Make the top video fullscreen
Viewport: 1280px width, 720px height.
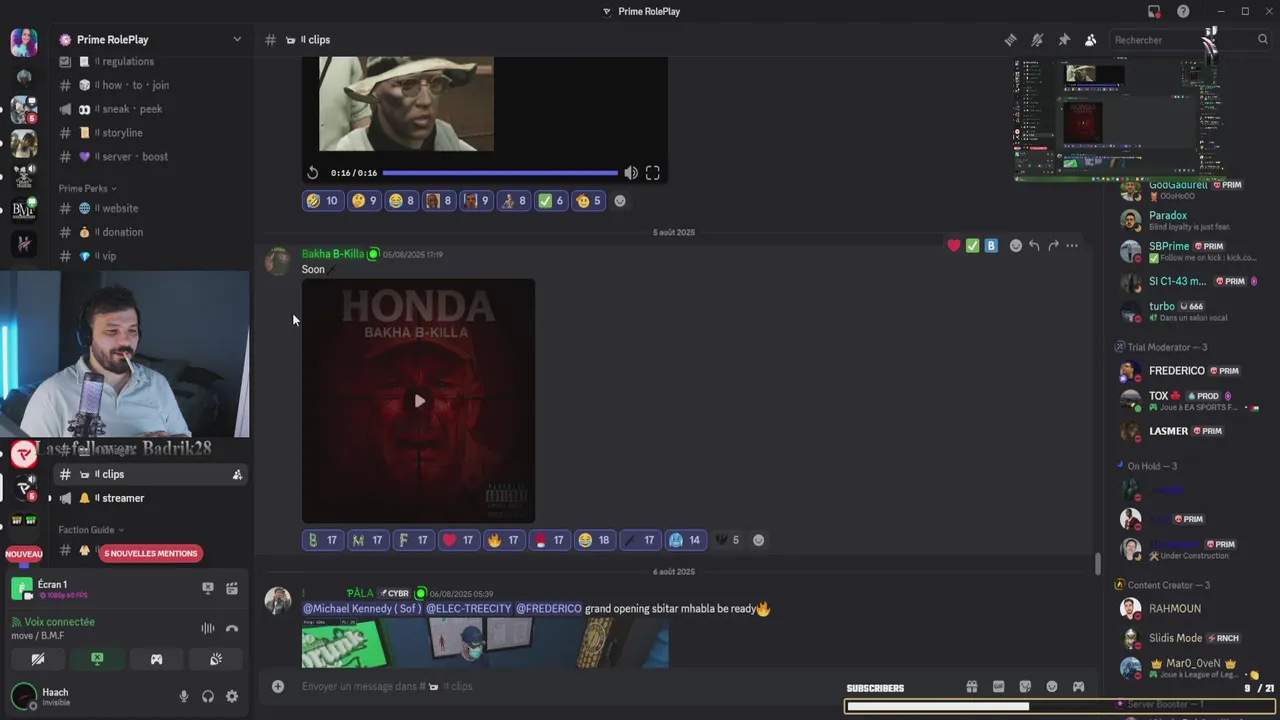(653, 173)
